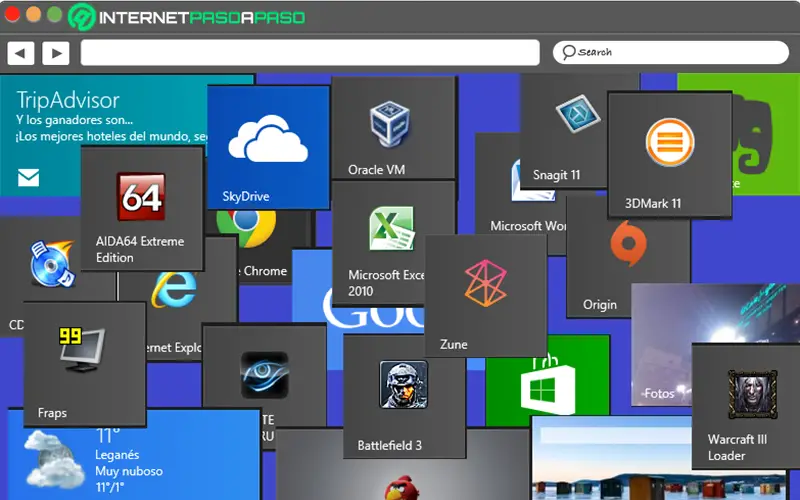Open Zune pink logo icon
Image resolution: width=800 pixels, height=500 pixels.
click(485, 283)
